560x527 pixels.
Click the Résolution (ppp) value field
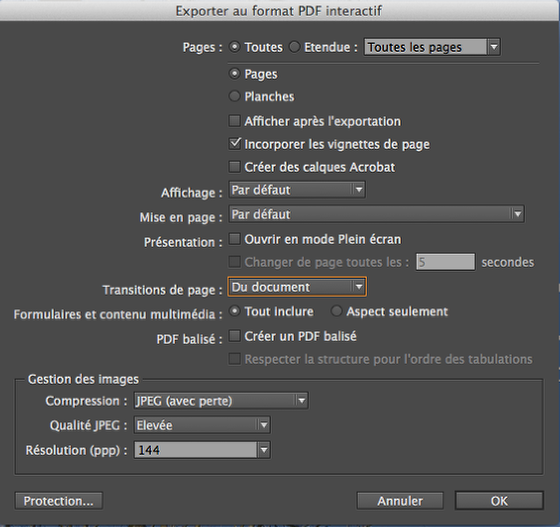[x=195, y=450]
